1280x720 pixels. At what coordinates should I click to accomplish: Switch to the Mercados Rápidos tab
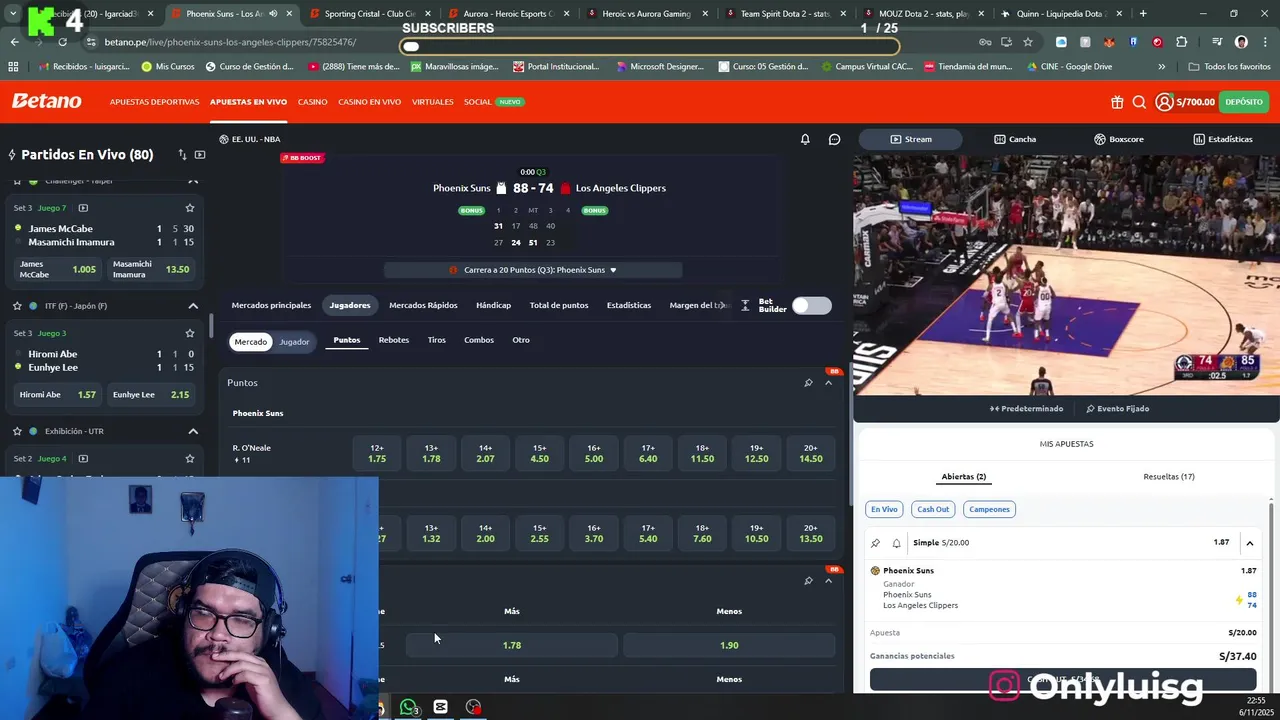pyautogui.click(x=423, y=305)
